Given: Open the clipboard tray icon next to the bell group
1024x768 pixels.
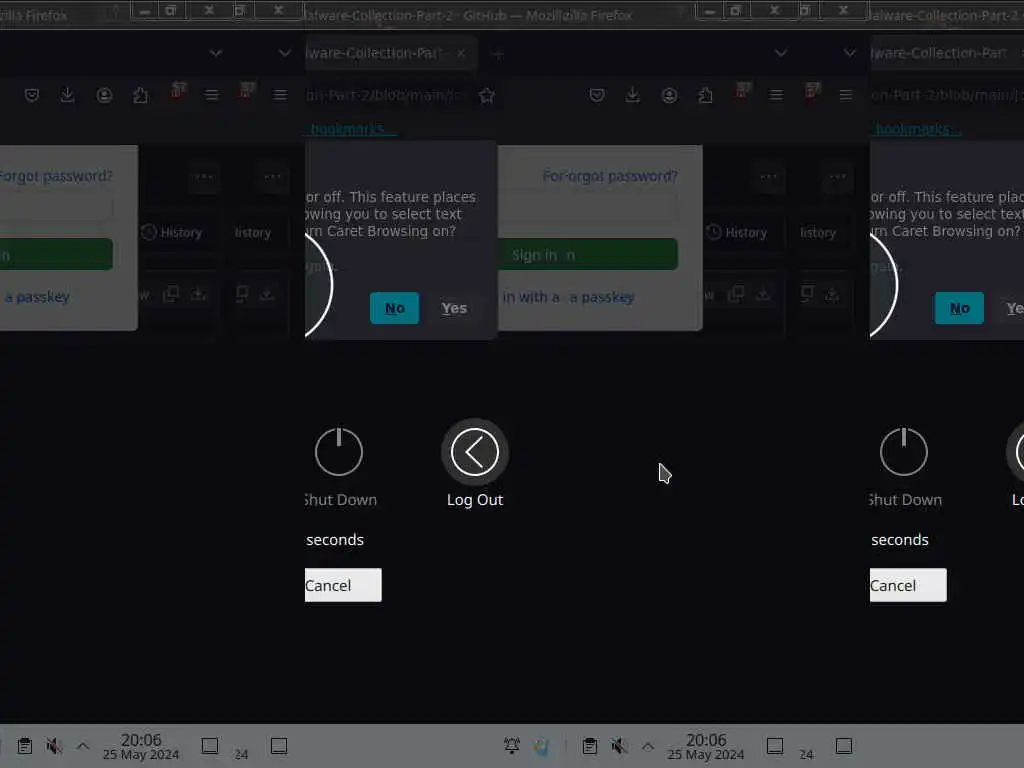Looking at the screenshot, I should (590, 746).
